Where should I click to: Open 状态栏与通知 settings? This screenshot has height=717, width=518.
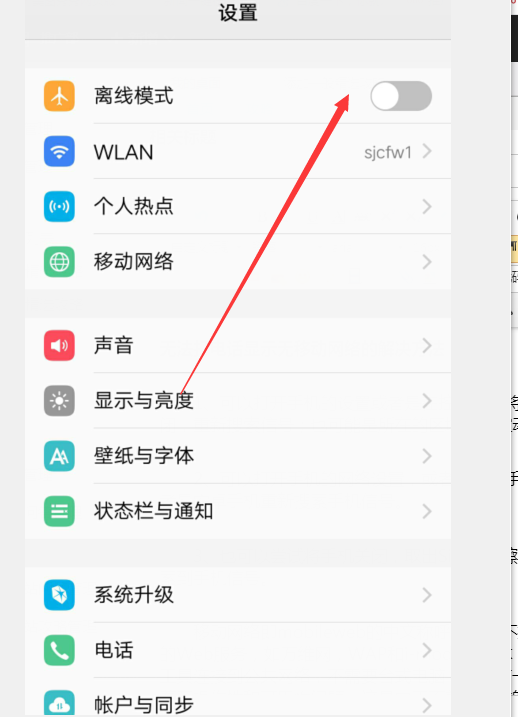pos(238,511)
